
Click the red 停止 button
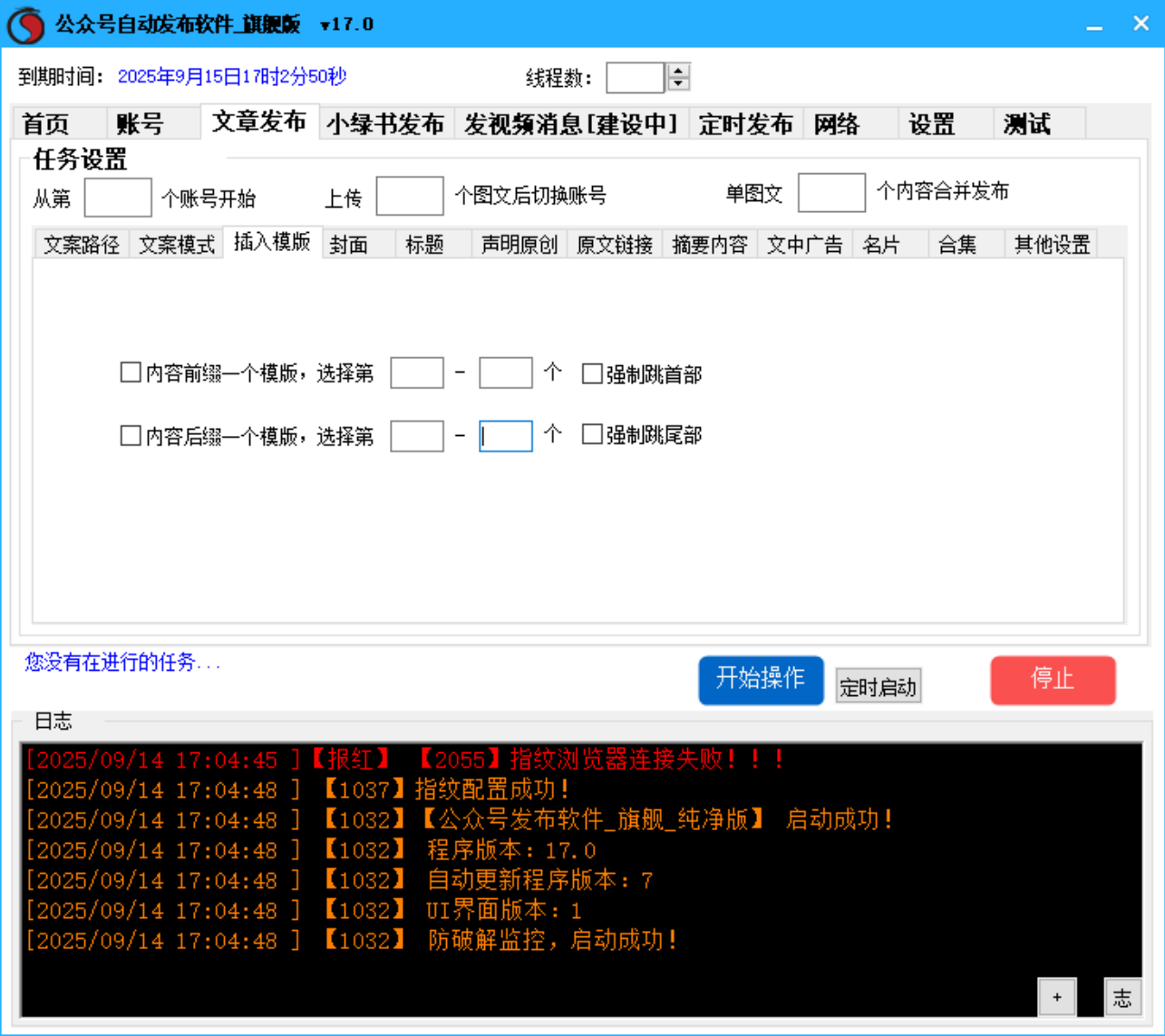[x=1053, y=680]
